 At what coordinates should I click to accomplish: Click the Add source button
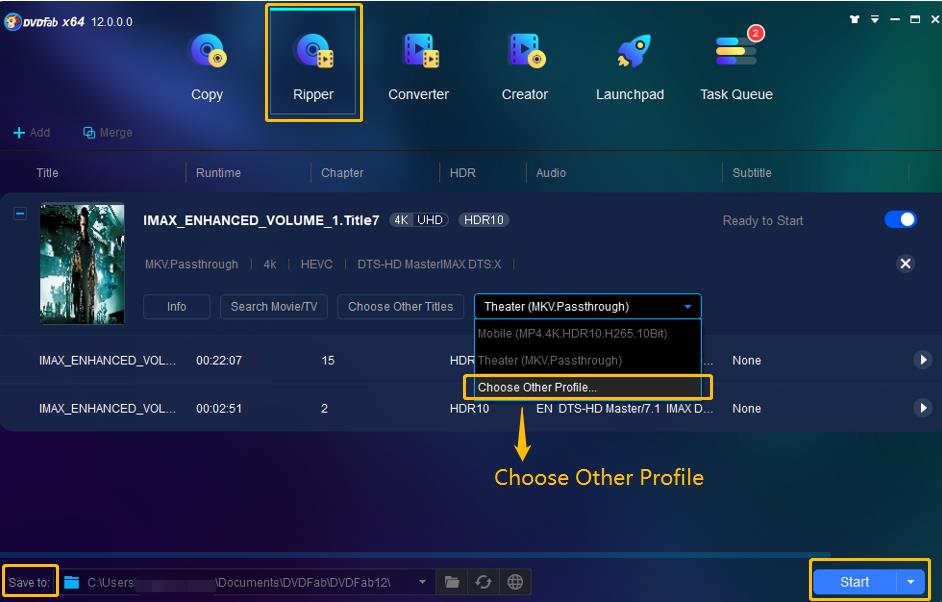pos(32,132)
